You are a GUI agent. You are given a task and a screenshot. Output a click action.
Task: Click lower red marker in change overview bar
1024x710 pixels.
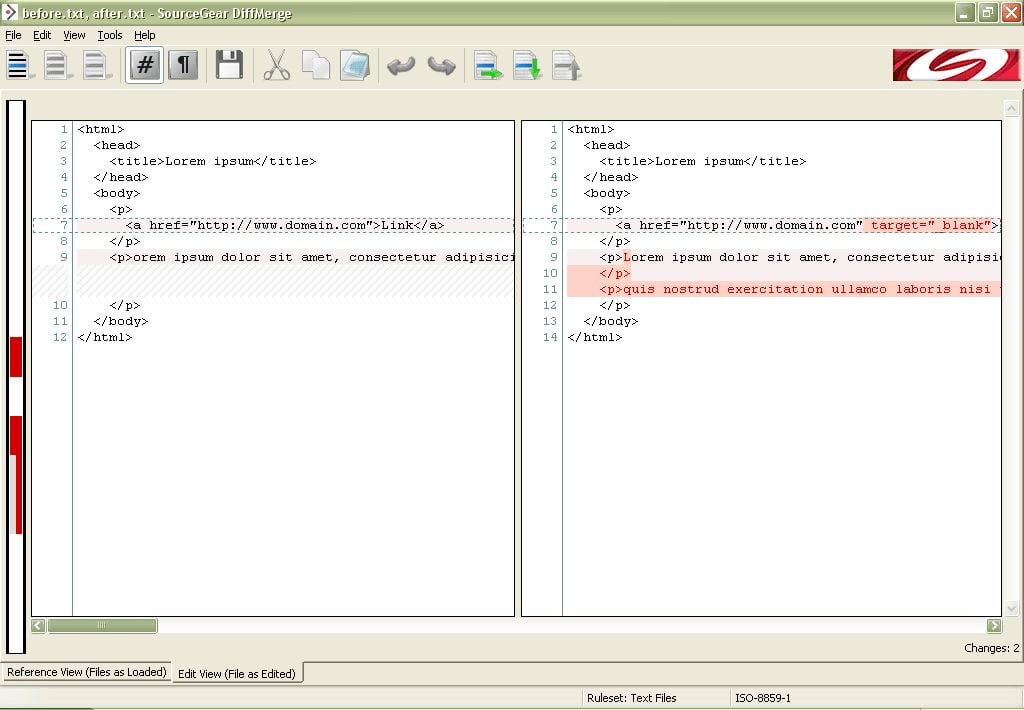[16, 474]
